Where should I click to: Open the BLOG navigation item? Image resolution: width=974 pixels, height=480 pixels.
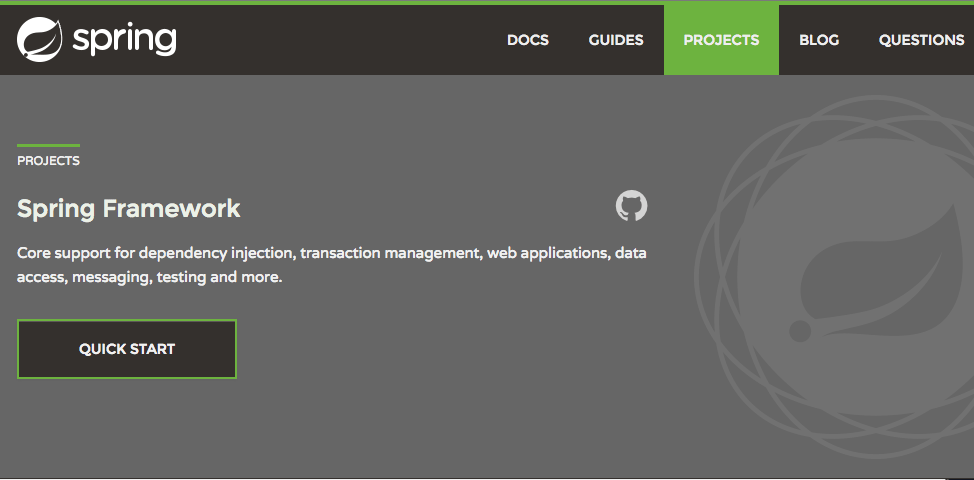pos(819,40)
